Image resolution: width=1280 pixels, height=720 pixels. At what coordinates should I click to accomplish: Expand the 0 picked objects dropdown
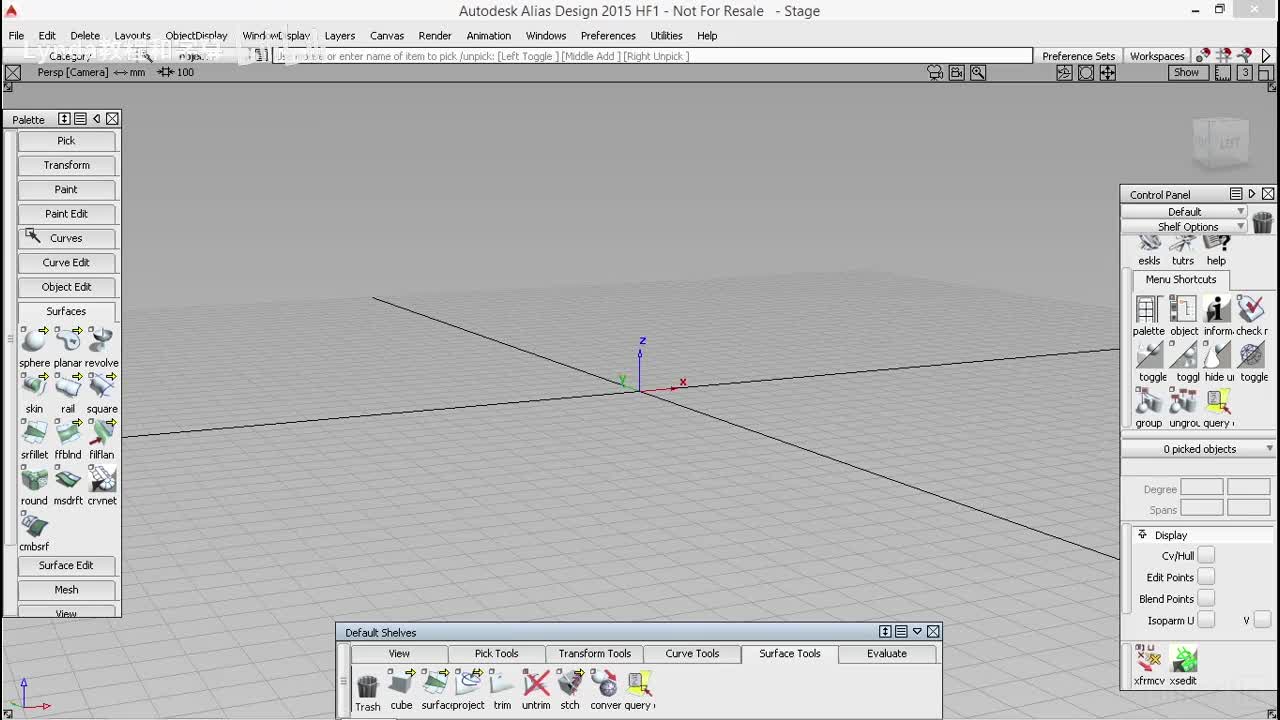pyautogui.click(x=1199, y=449)
